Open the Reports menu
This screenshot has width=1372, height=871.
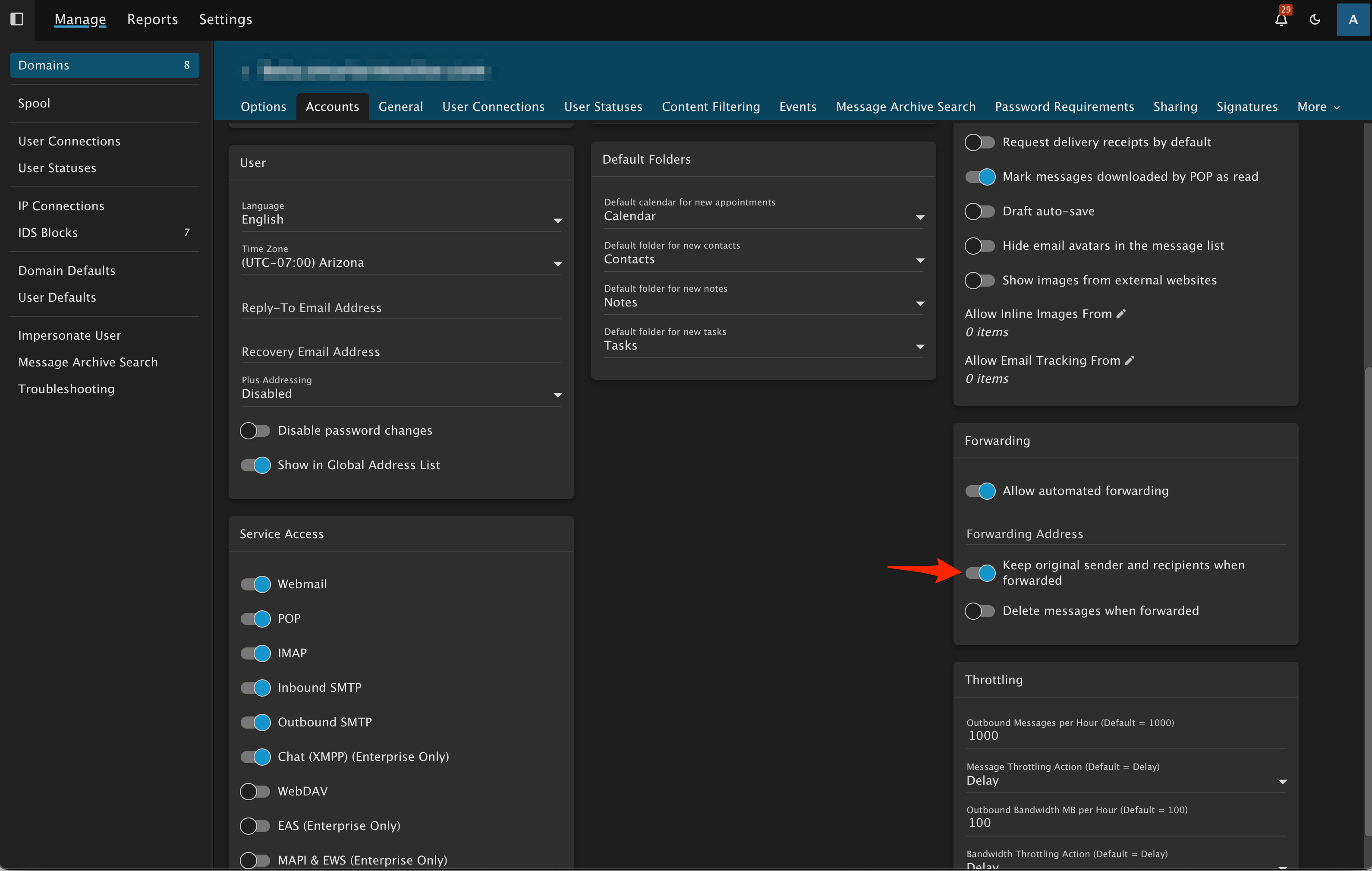click(x=152, y=19)
